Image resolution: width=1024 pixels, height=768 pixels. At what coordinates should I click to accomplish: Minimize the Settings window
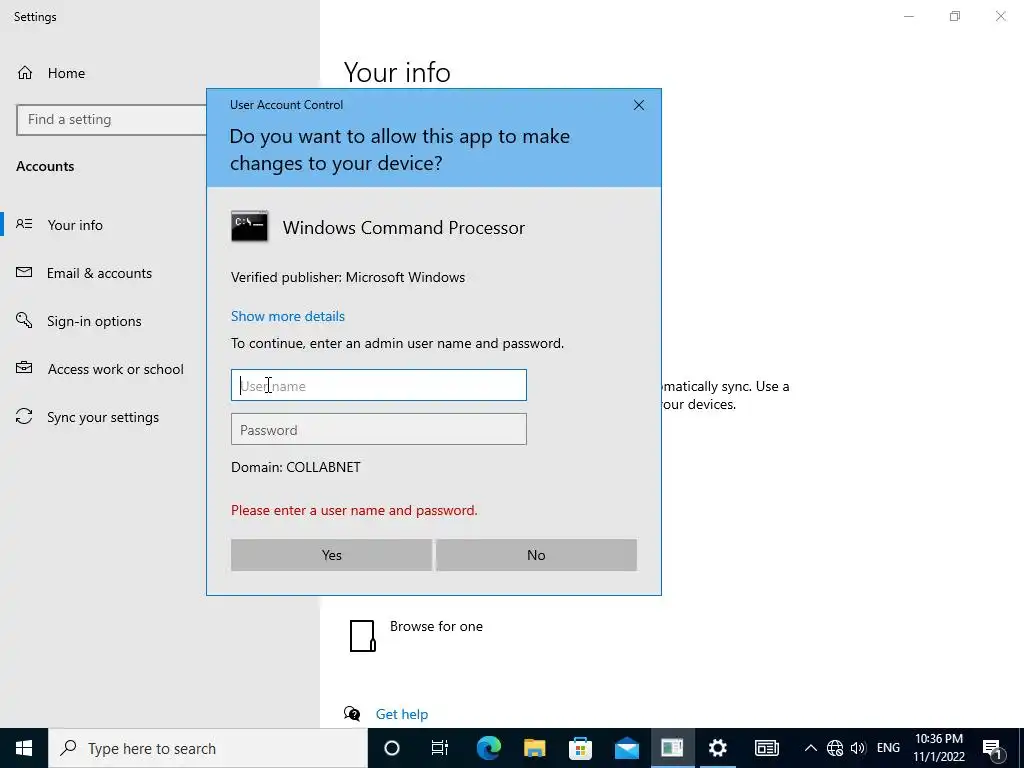point(908,16)
